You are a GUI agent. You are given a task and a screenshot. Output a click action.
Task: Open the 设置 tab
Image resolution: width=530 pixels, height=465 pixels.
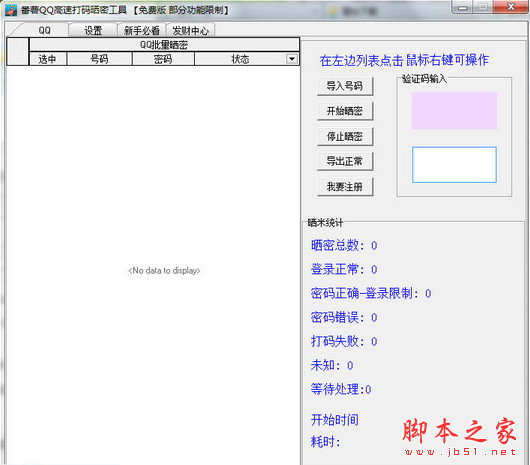point(93,31)
